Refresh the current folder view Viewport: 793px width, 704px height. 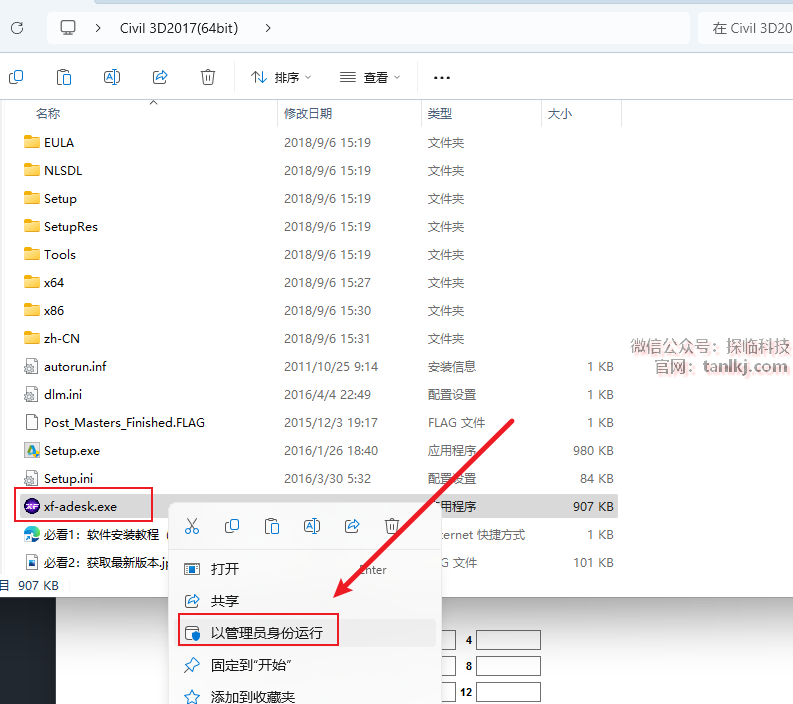coord(17,28)
